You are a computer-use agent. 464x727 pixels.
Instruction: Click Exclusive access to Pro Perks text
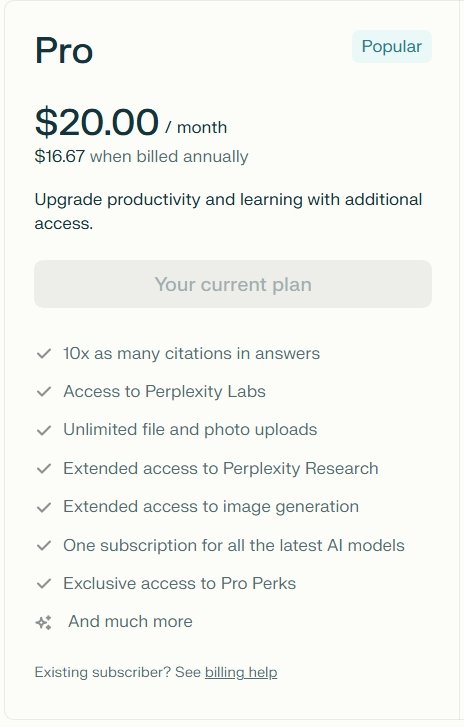(179, 583)
